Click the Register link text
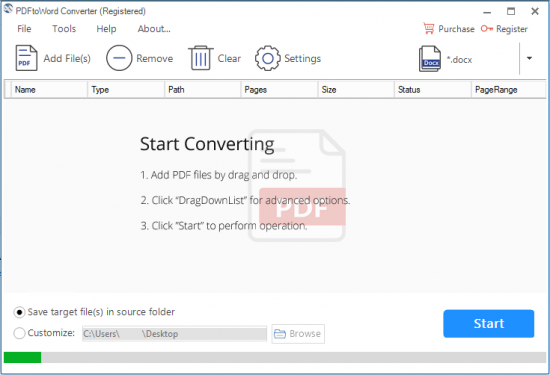The image size is (550, 375). [512, 29]
